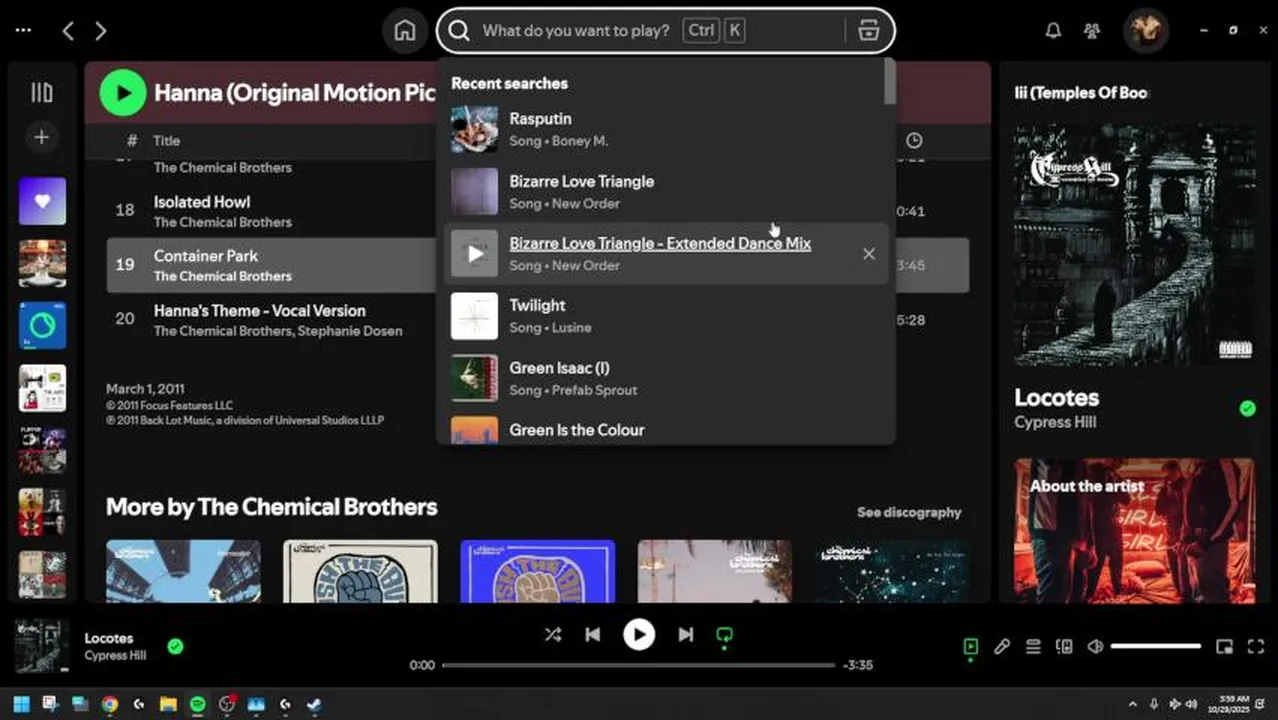The image size is (1278, 720).
Task: Select Rasputin from recent searches
Action: point(665,129)
